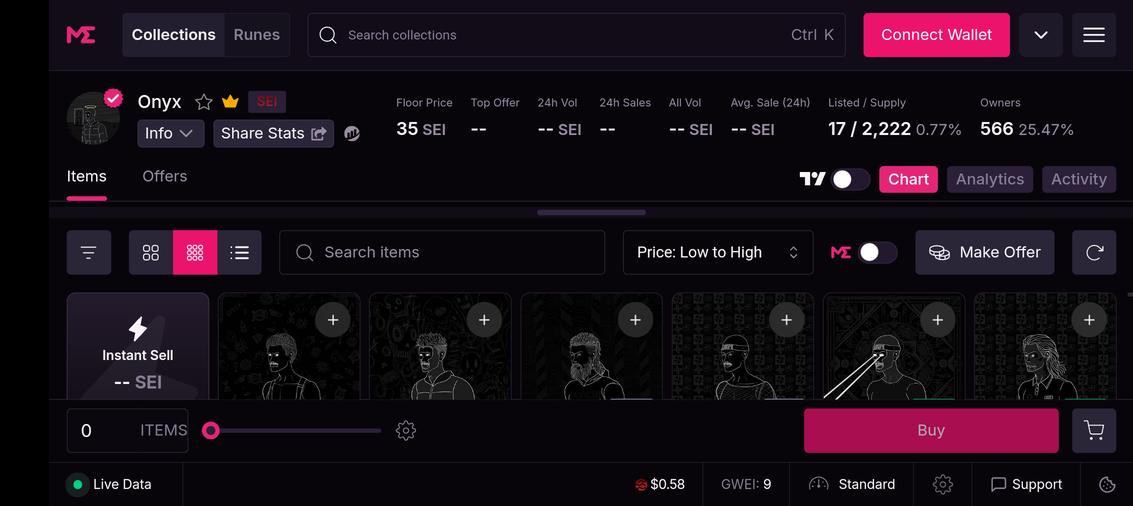Switch to the Offers tab
Image resolution: width=1133 pixels, height=506 pixels.
point(164,177)
